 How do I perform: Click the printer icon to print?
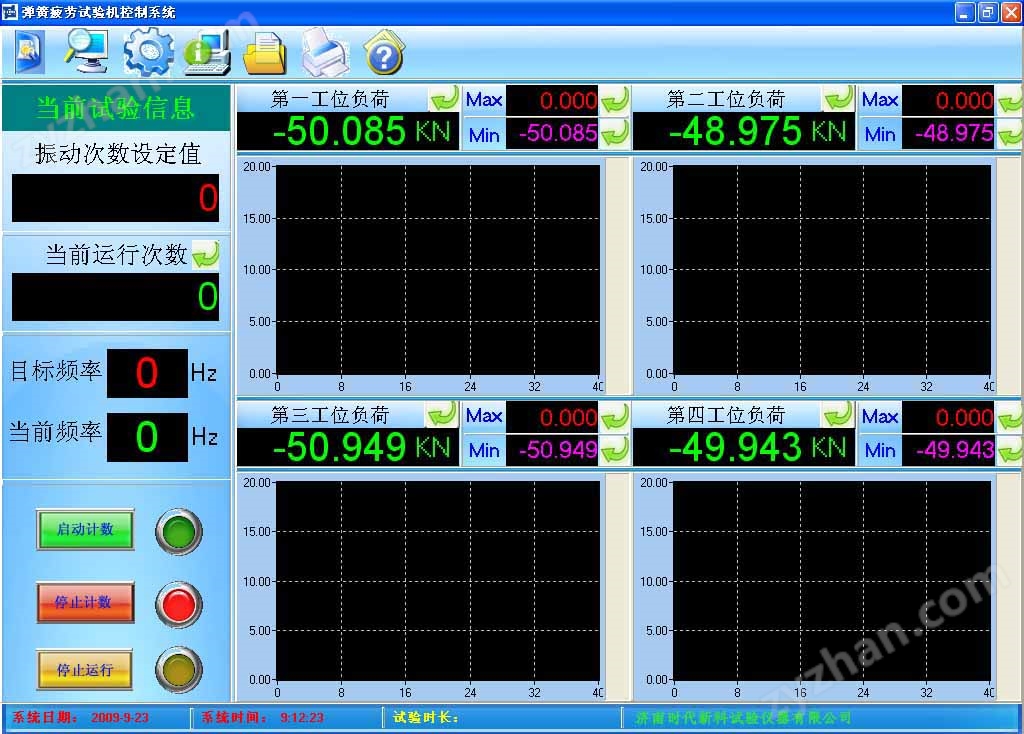click(325, 52)
